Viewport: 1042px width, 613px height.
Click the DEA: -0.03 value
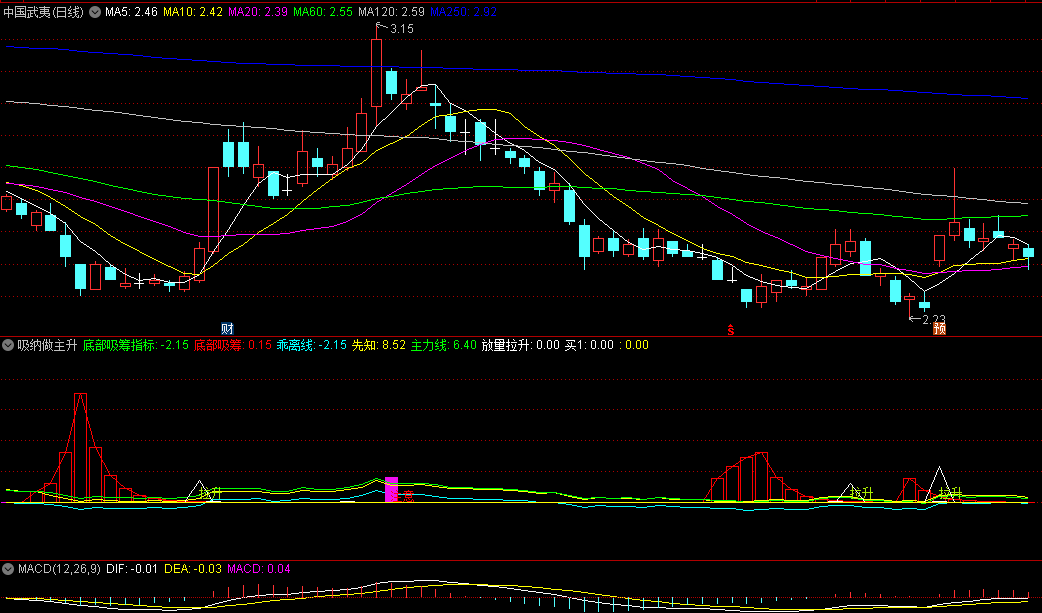(x=193, y=569)
